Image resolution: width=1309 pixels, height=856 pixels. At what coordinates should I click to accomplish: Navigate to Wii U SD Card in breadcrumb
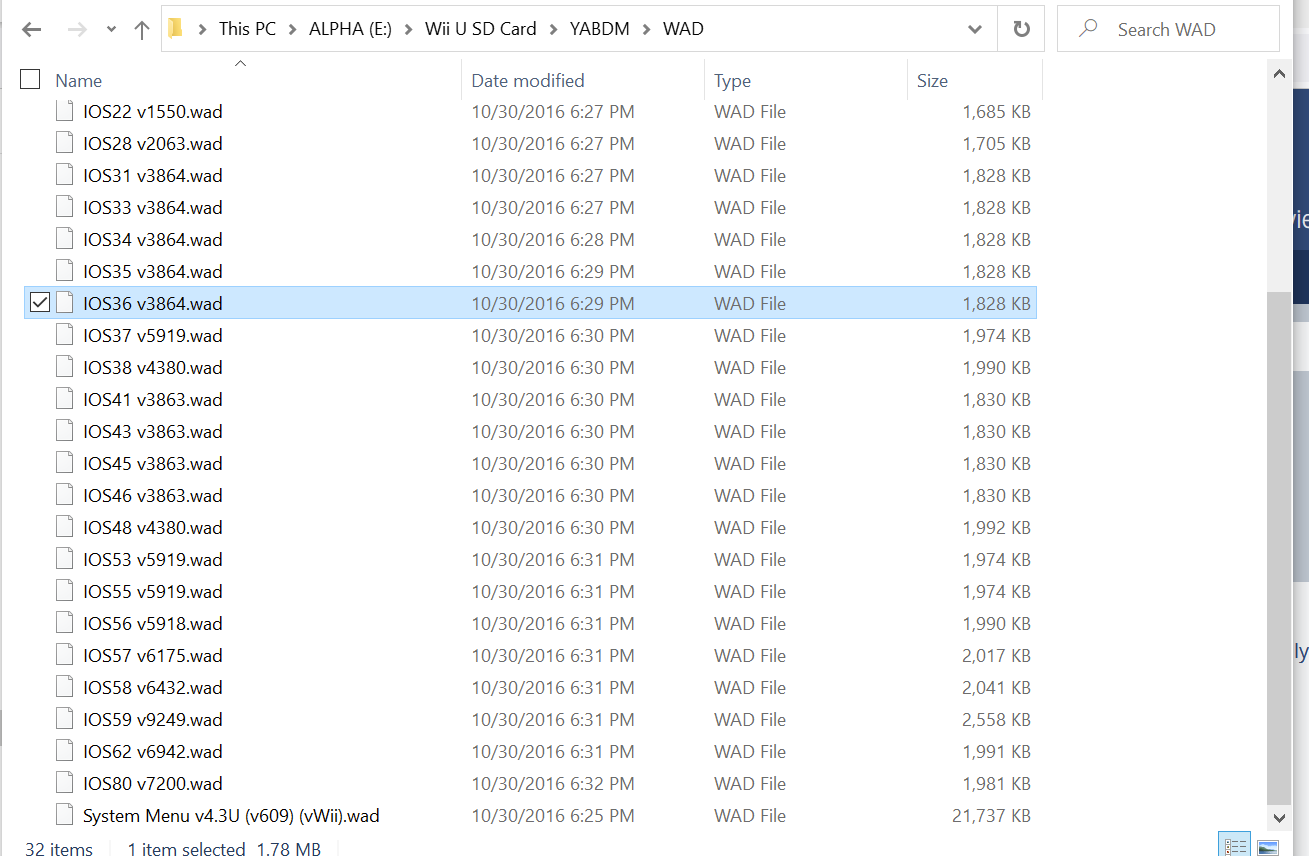pyautogui.click(x=481, y=29)
